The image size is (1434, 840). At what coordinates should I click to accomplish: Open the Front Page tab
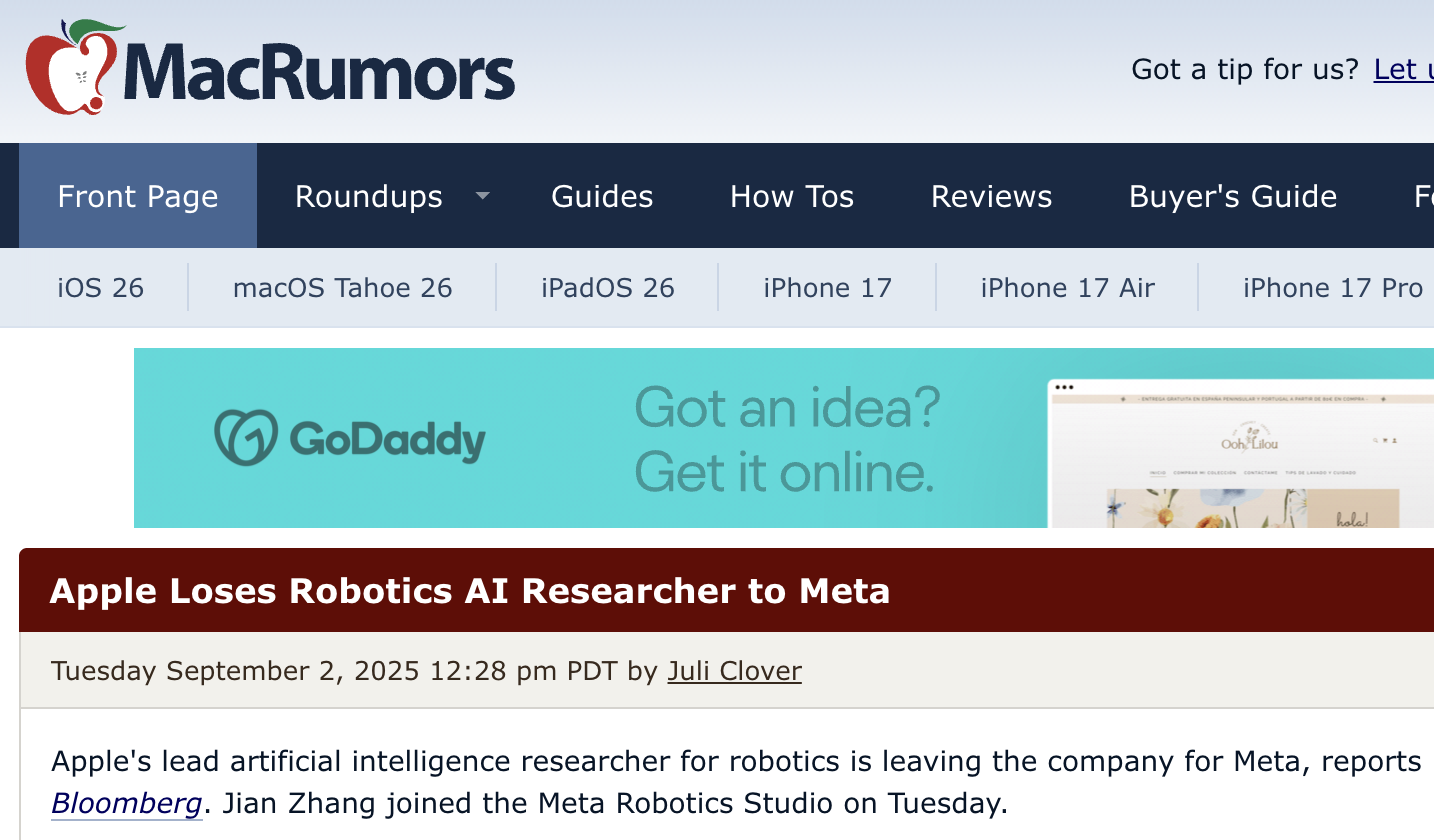point(138,196)
